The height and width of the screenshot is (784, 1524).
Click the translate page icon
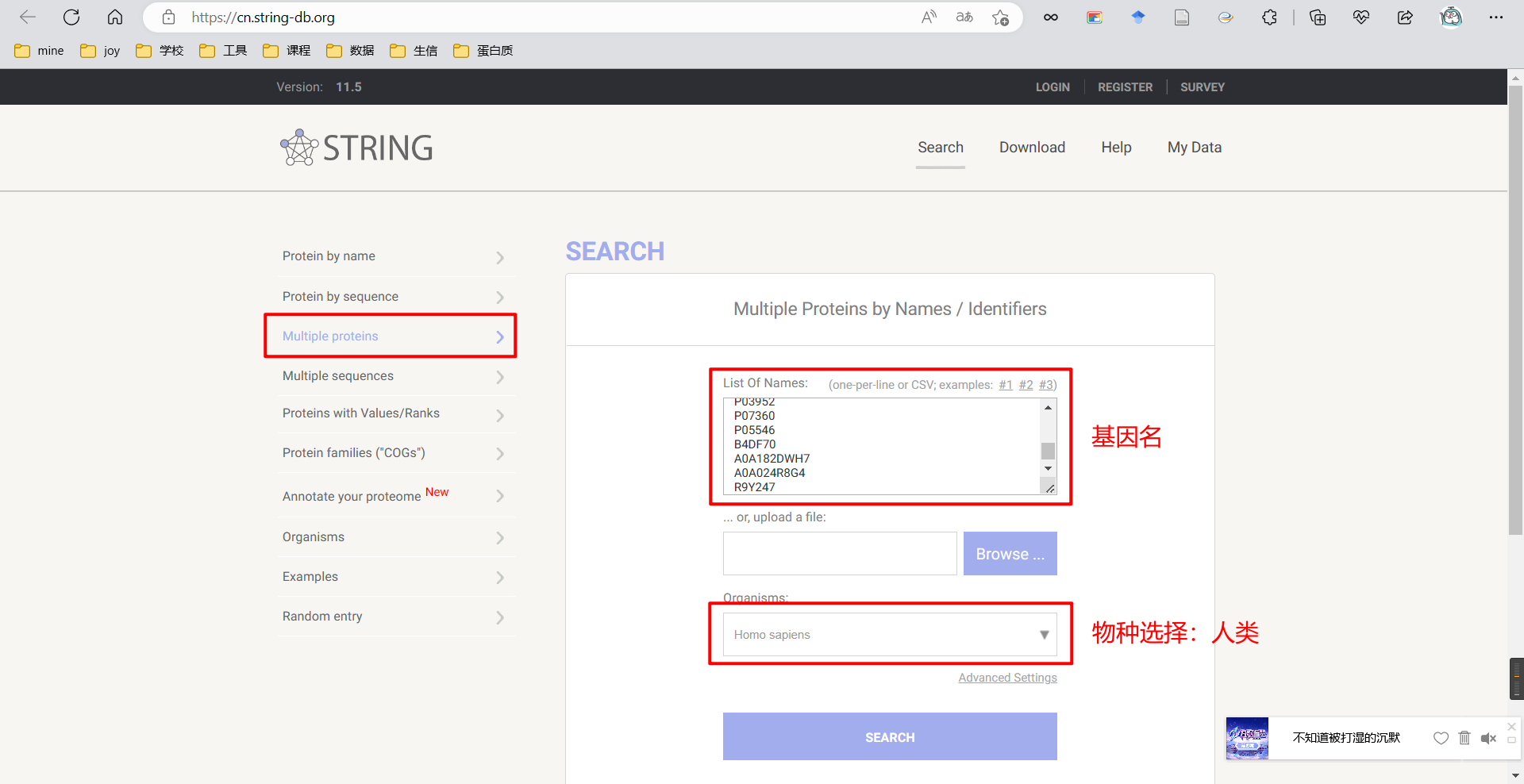point(964,17)
